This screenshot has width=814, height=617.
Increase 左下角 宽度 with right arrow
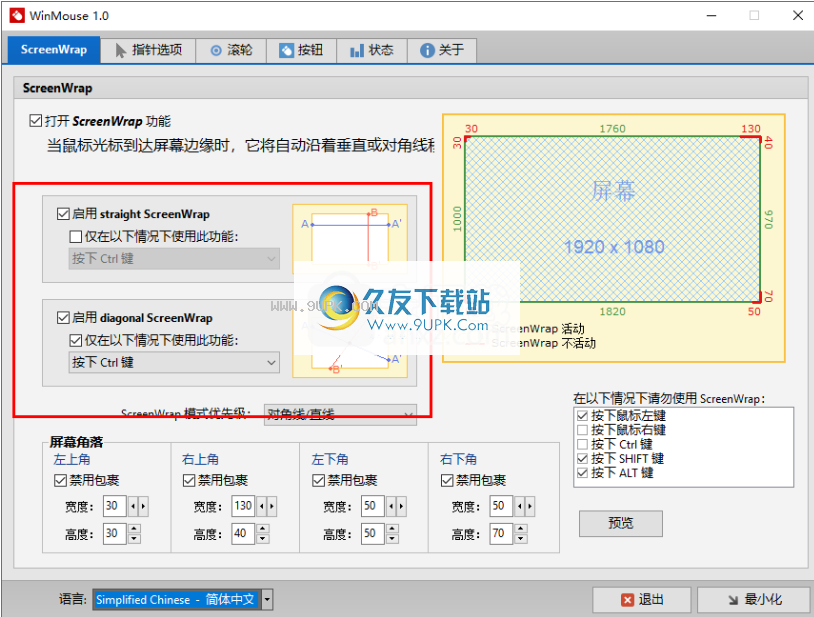[x=401, y=506]
